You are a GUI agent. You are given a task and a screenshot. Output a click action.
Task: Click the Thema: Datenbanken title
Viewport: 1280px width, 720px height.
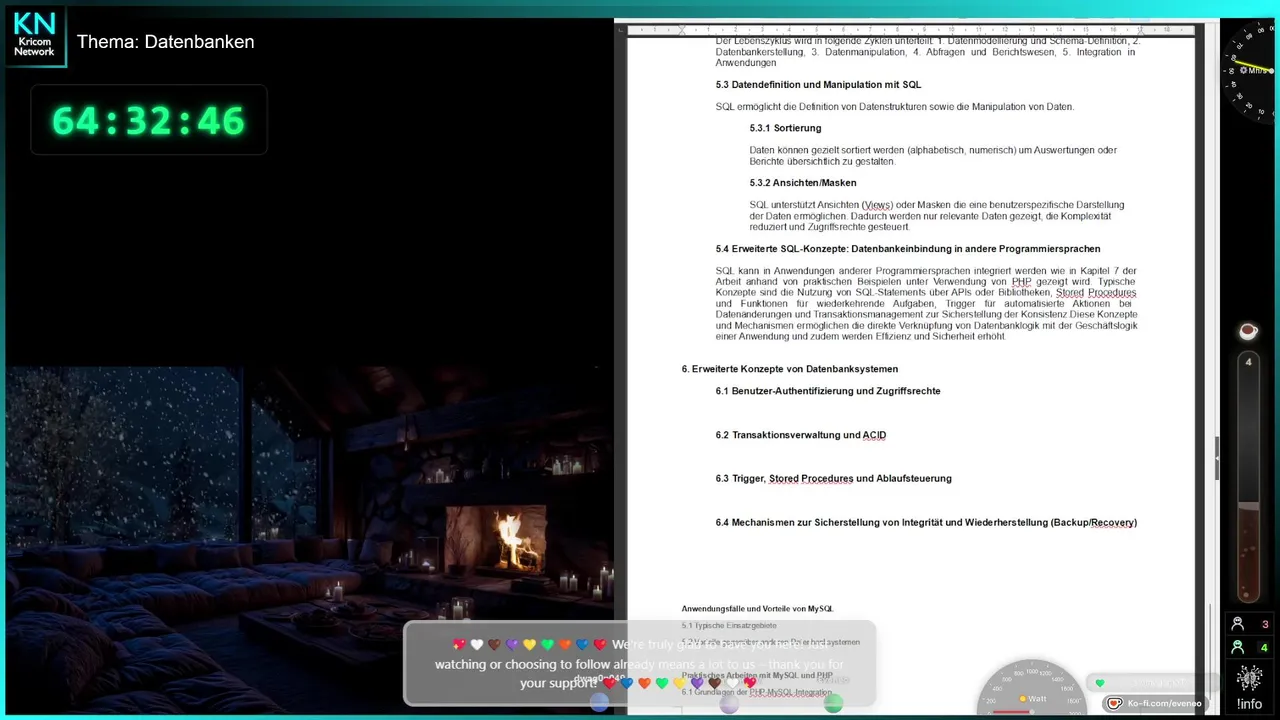[166, 42]
